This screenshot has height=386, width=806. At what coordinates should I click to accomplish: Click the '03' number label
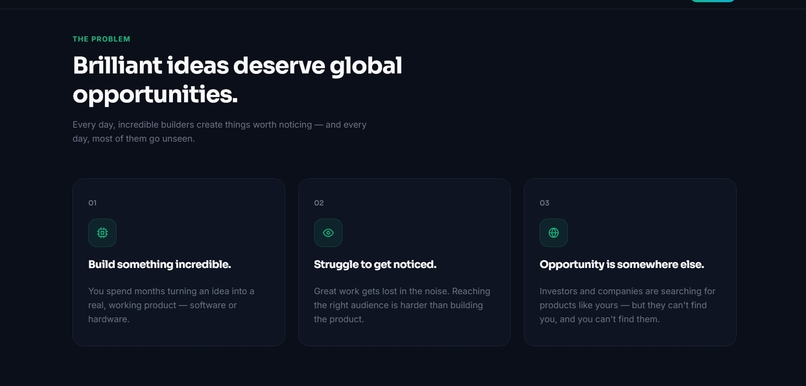tap(544, 203)
